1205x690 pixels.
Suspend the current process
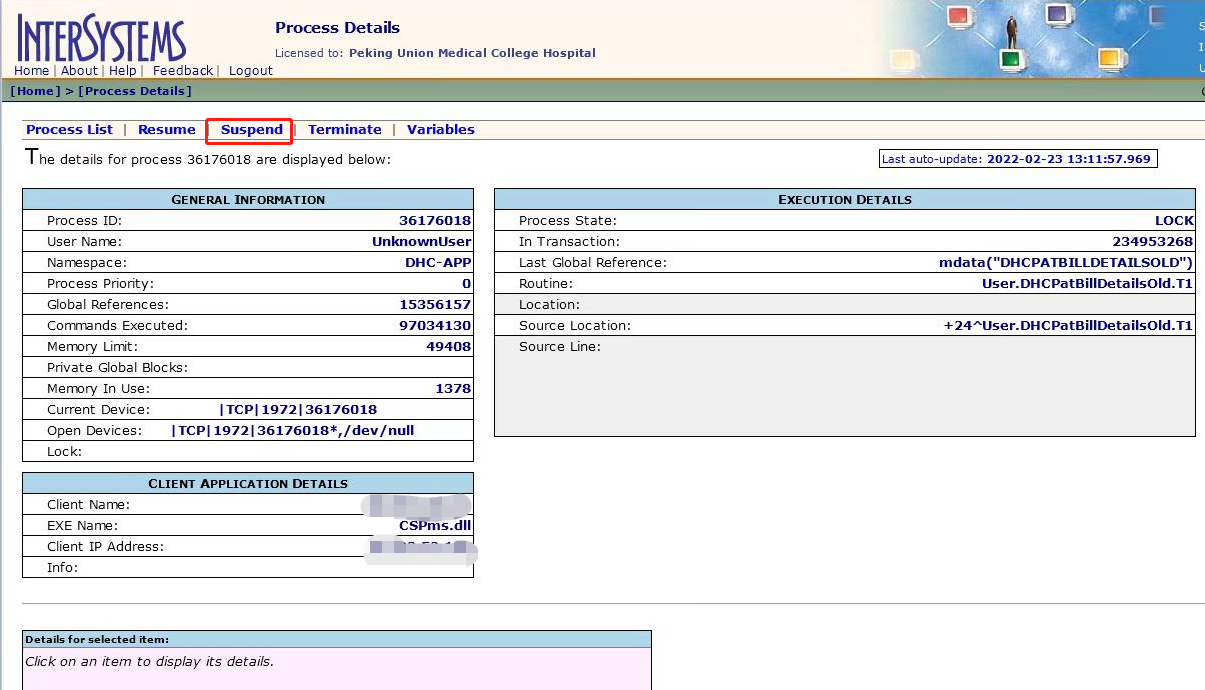pyautogui.click(x=251, y=130)
